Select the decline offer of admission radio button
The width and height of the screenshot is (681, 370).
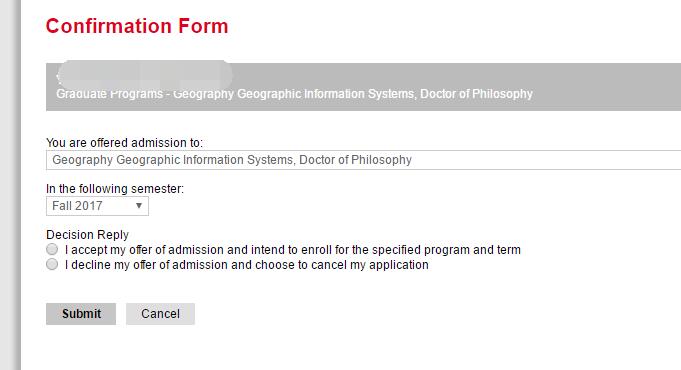pos(52,264)
